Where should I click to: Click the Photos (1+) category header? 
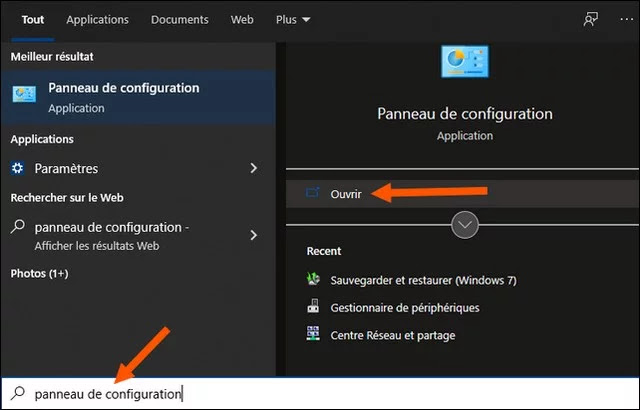point(40,273)
